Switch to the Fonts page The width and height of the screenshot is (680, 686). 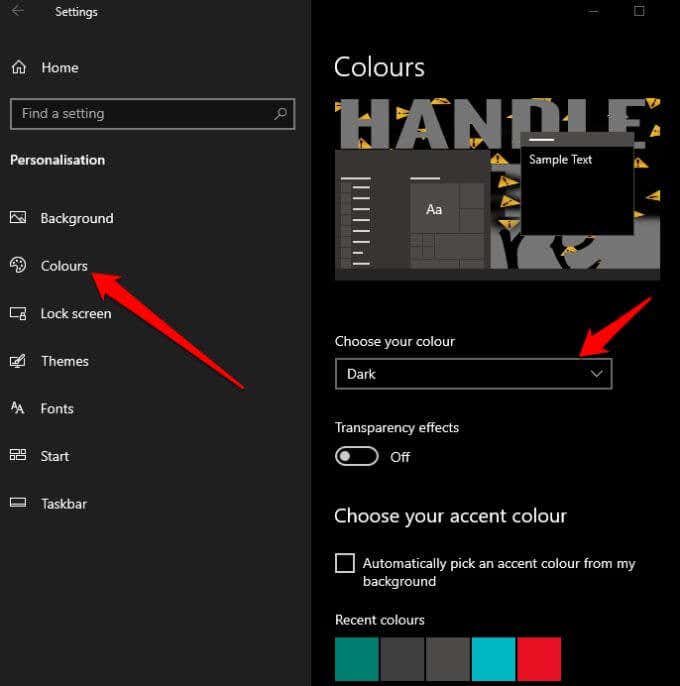pos(57,409)
